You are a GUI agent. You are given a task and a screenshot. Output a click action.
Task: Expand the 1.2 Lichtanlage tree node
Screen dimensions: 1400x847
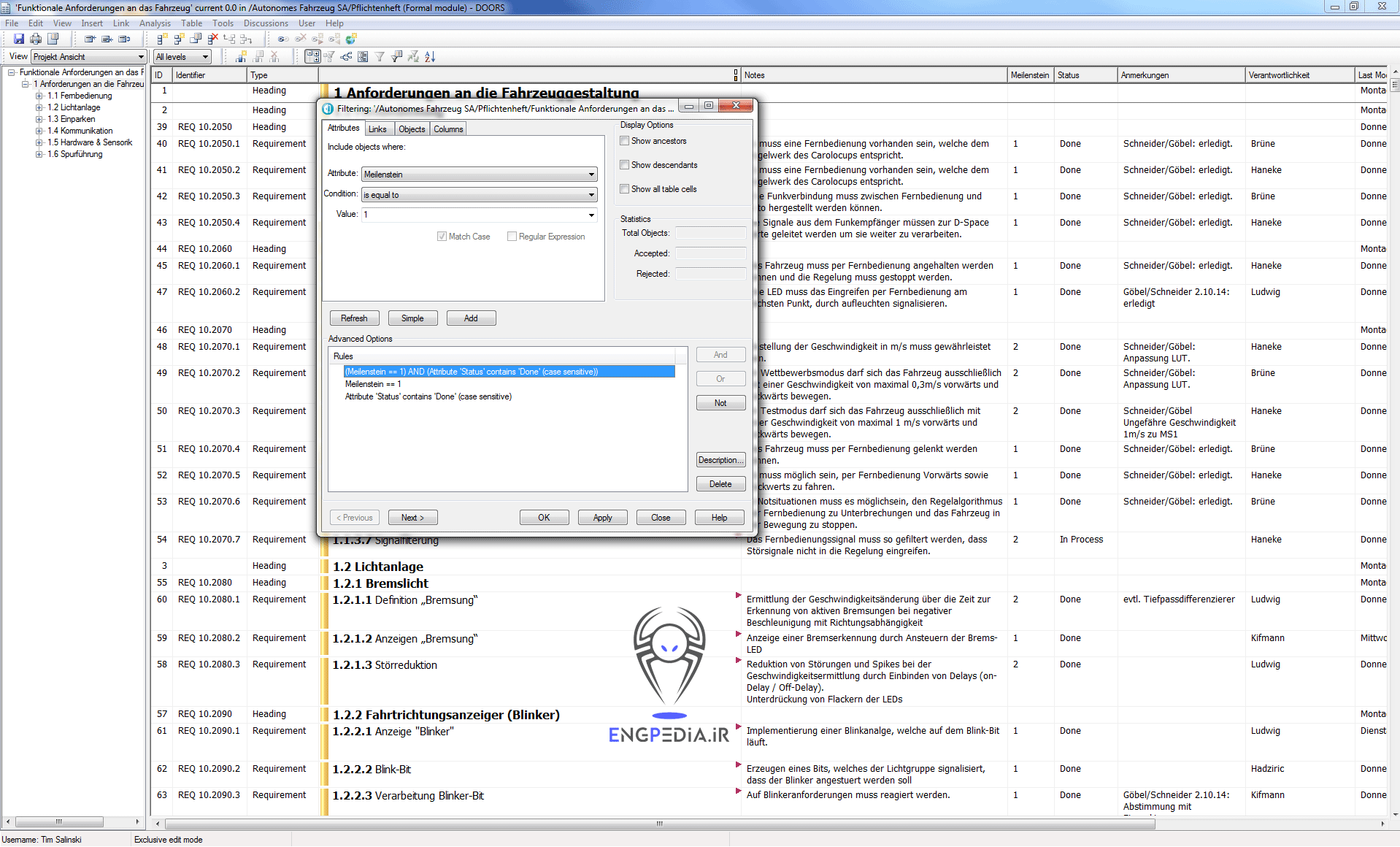(39, 107)
